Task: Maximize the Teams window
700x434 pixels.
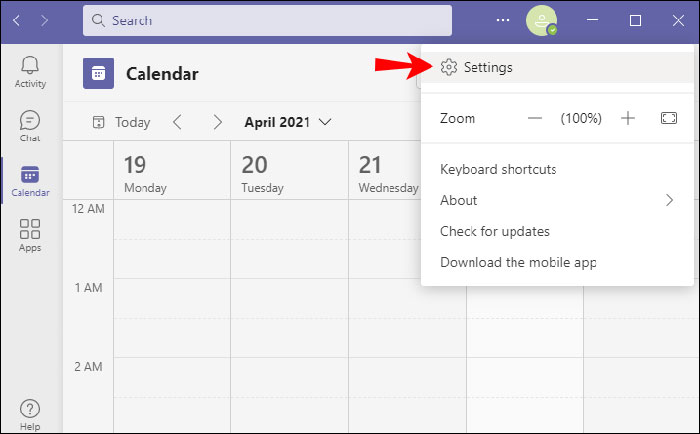Action: click(635, 21)
